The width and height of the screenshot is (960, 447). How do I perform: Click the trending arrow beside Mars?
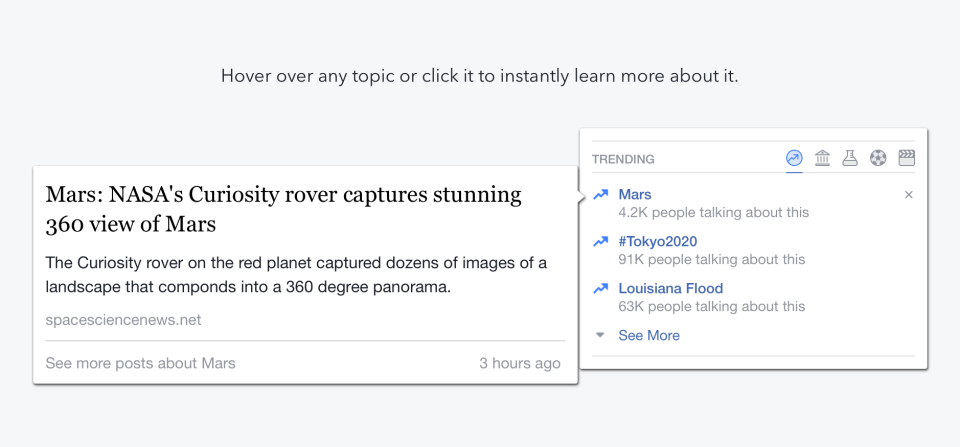tap(601, 194)
